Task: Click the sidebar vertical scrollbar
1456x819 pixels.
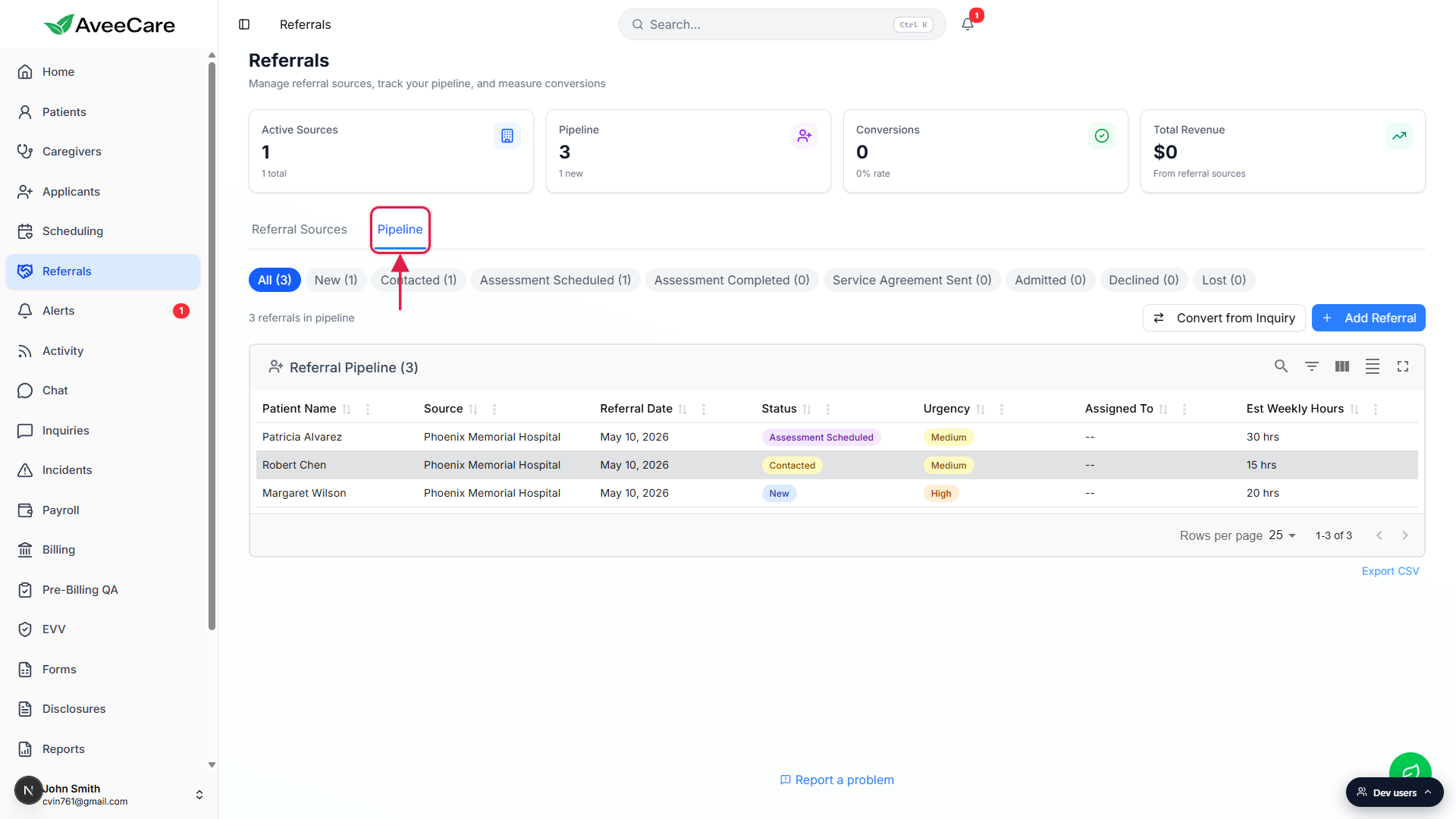Action: (x=212, y=345)
